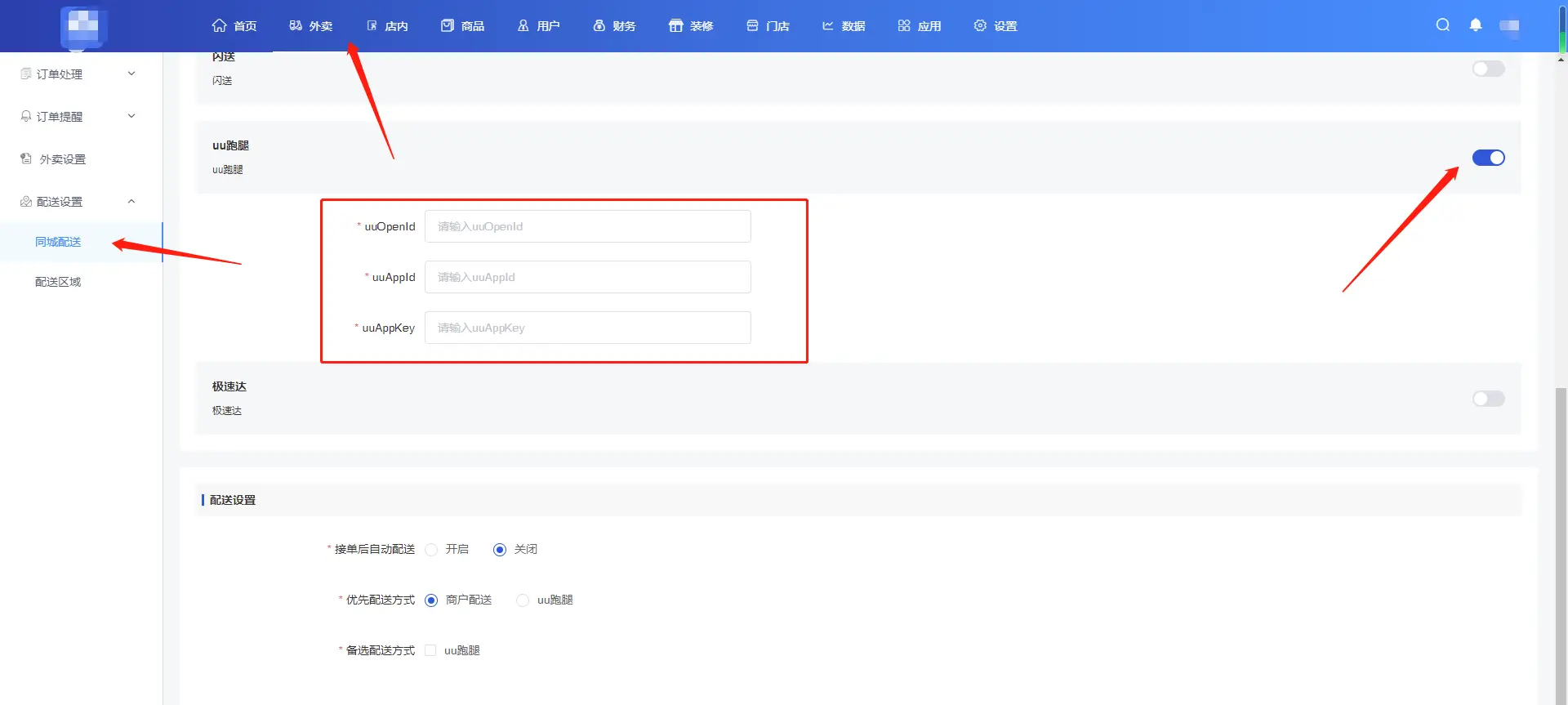Click the 财务 money bag icon

click(x=599, y=25)
